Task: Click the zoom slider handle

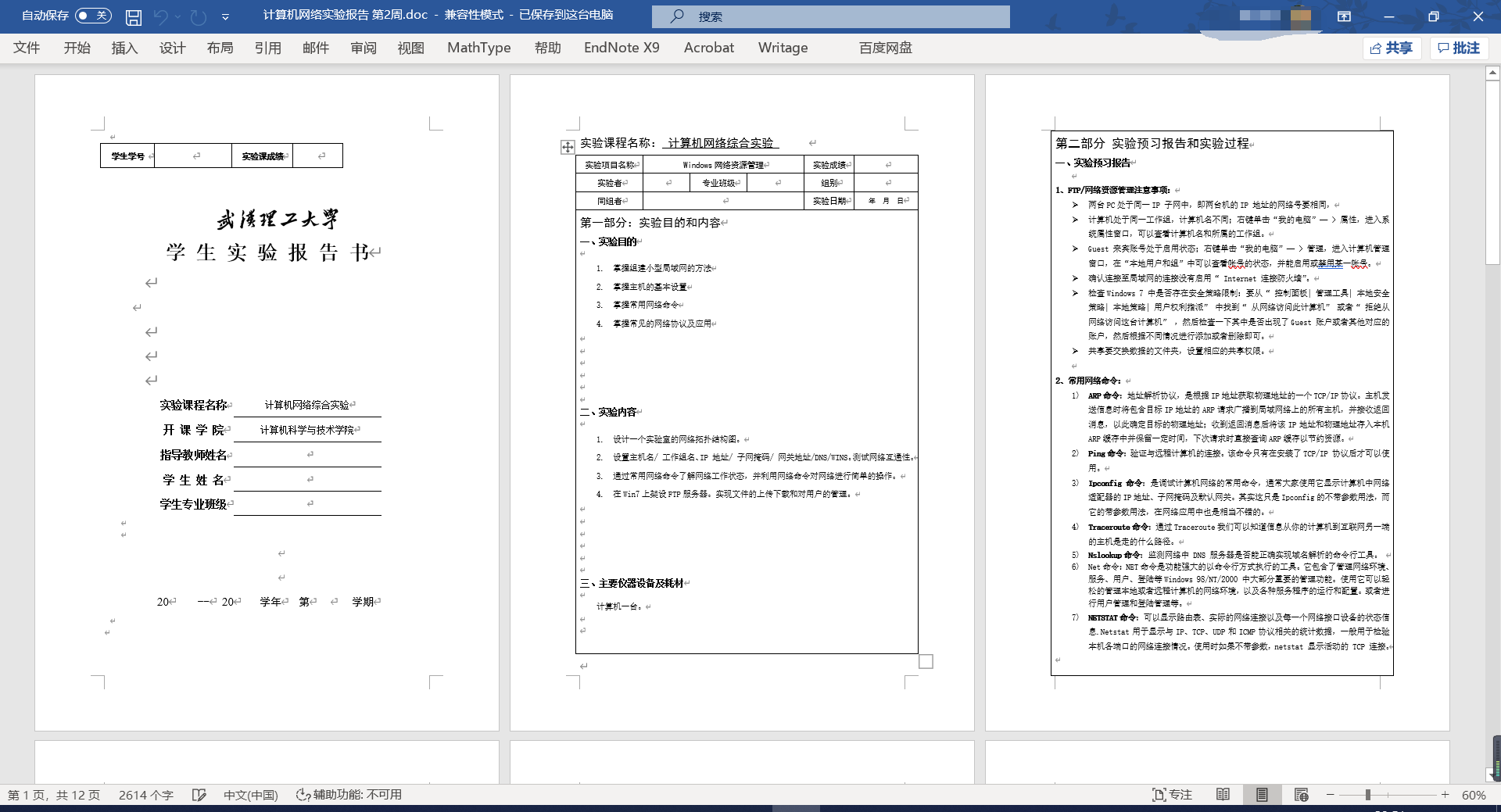Action: click(1367, 795)
